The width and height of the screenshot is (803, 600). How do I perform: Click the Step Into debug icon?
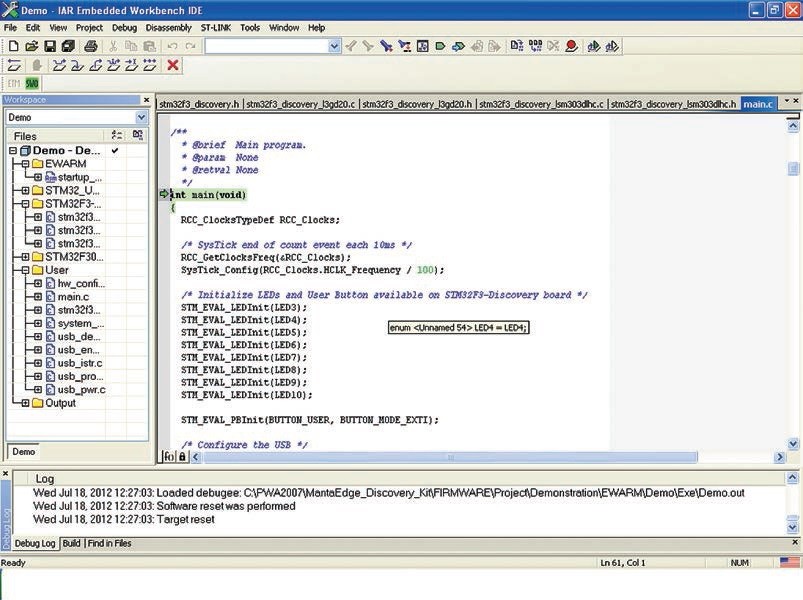pyautogui.click(x=77, y=65)
